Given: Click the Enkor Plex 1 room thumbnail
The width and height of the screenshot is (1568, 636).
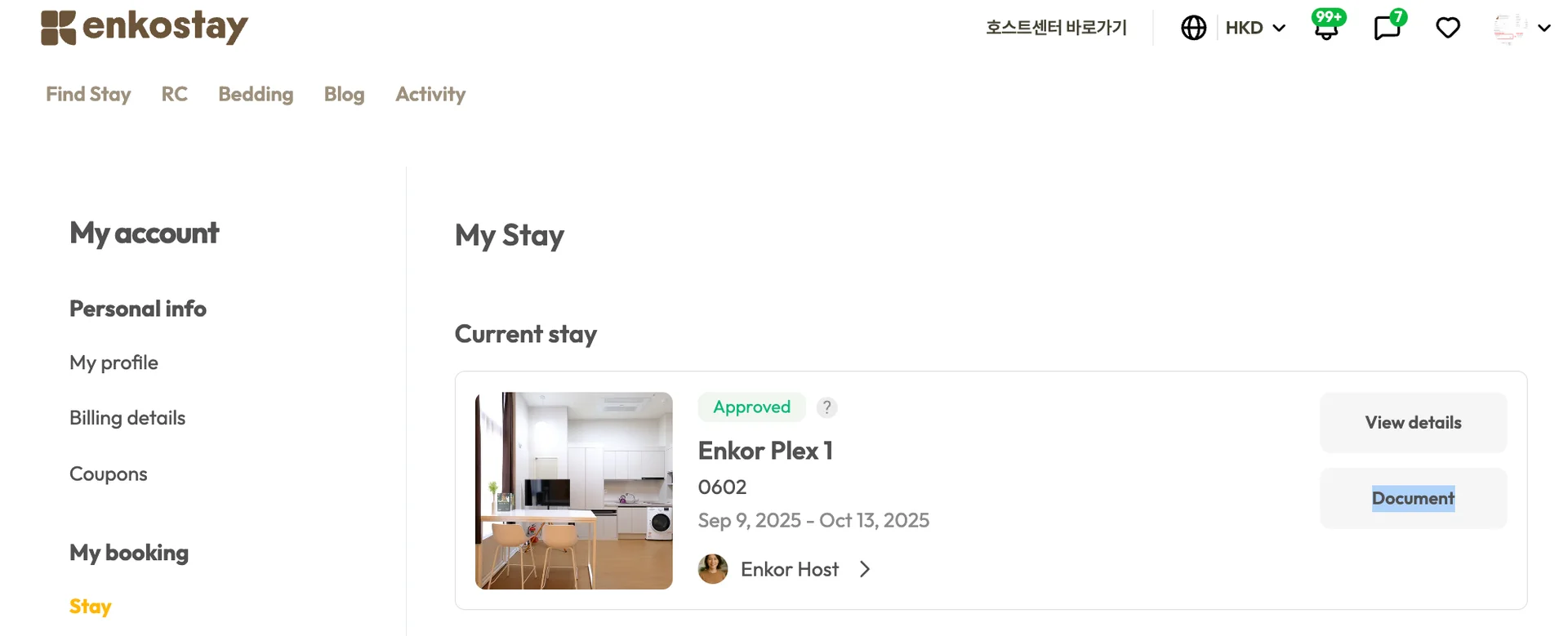Looking at the screenshot, I should [574, 491].
